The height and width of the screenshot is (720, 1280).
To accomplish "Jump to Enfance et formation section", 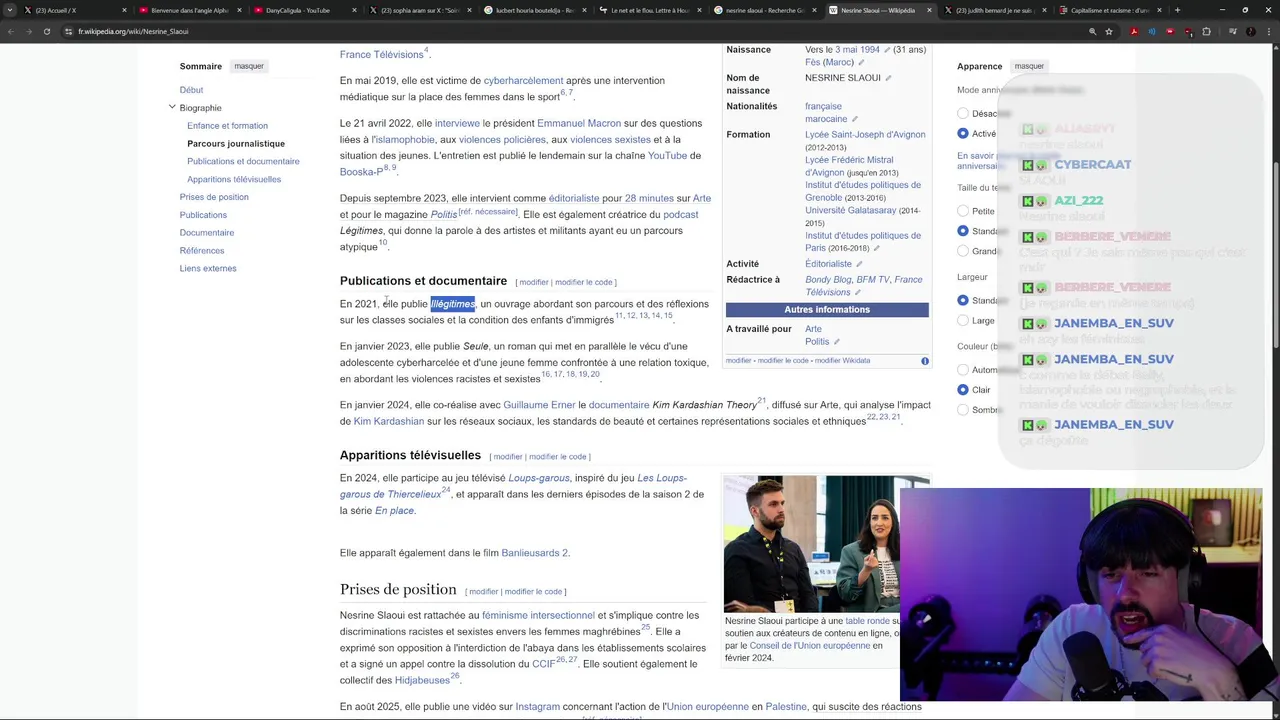I will click(227, 125).
